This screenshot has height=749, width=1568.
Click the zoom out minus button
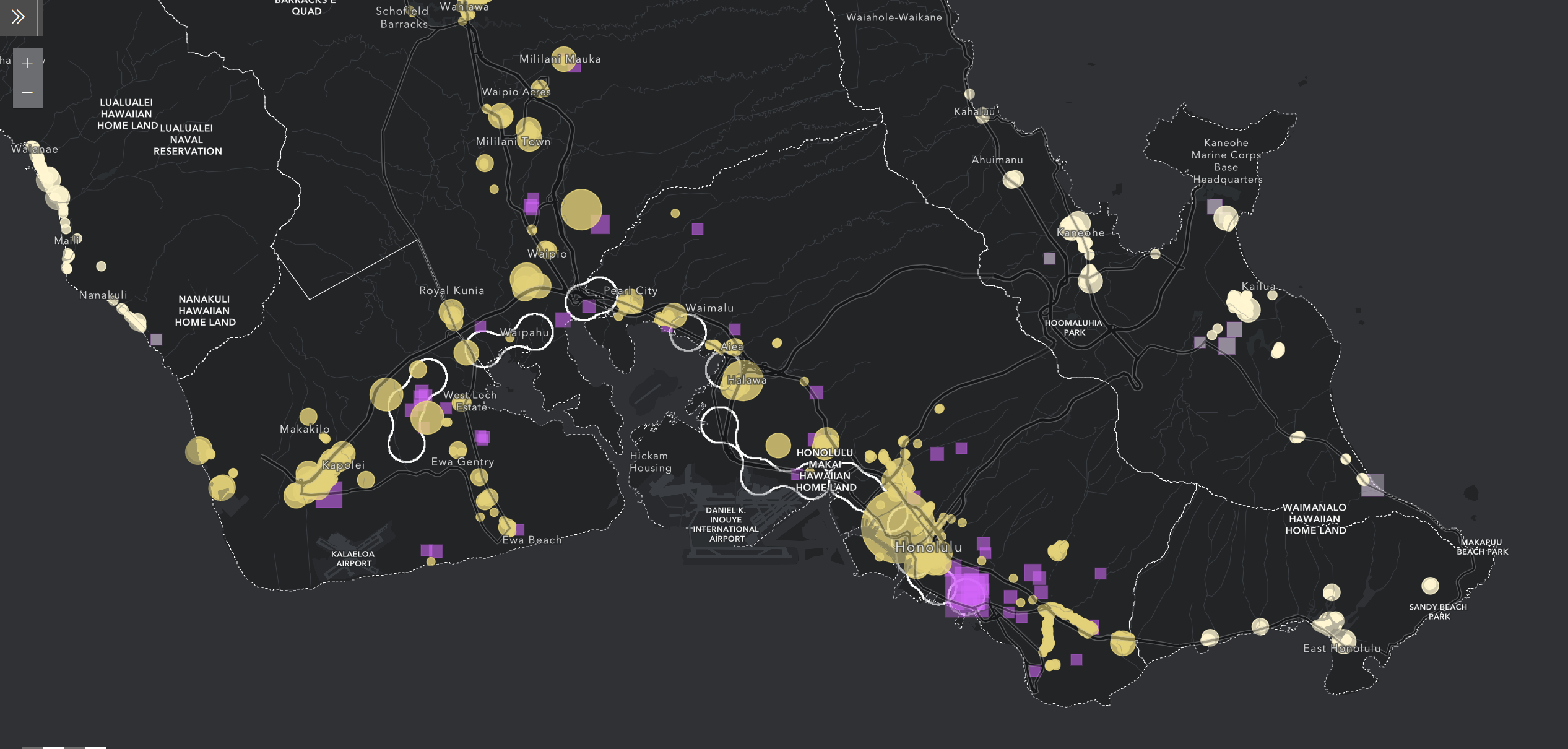[27, 93]
